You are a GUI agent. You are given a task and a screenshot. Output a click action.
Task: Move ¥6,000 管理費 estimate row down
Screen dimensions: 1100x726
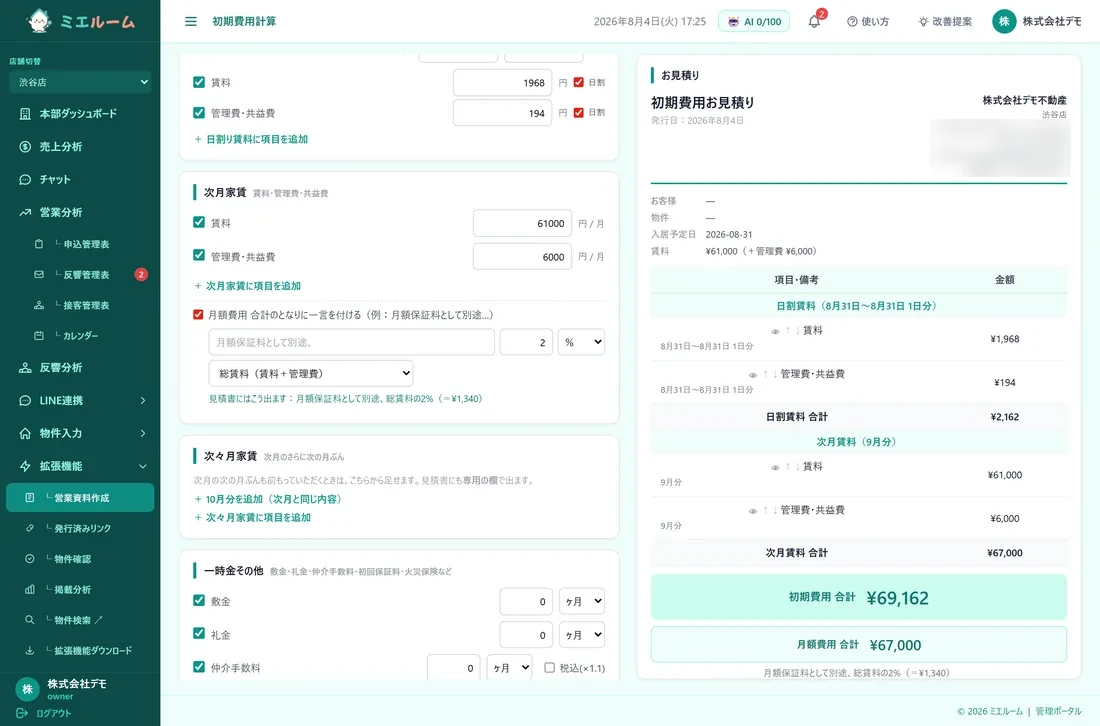[775, 510]
